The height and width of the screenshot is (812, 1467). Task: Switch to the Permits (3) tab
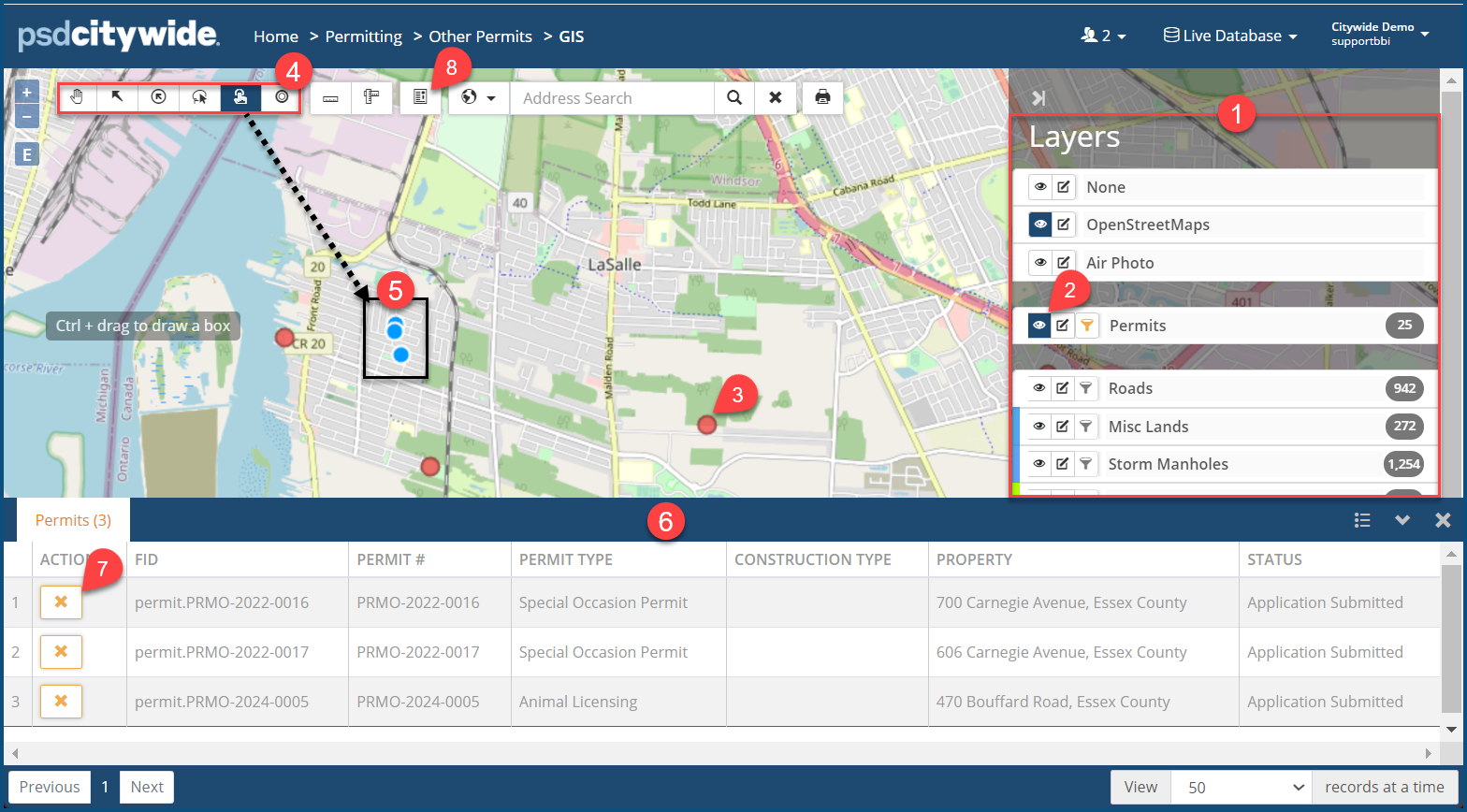pos(73,520)
